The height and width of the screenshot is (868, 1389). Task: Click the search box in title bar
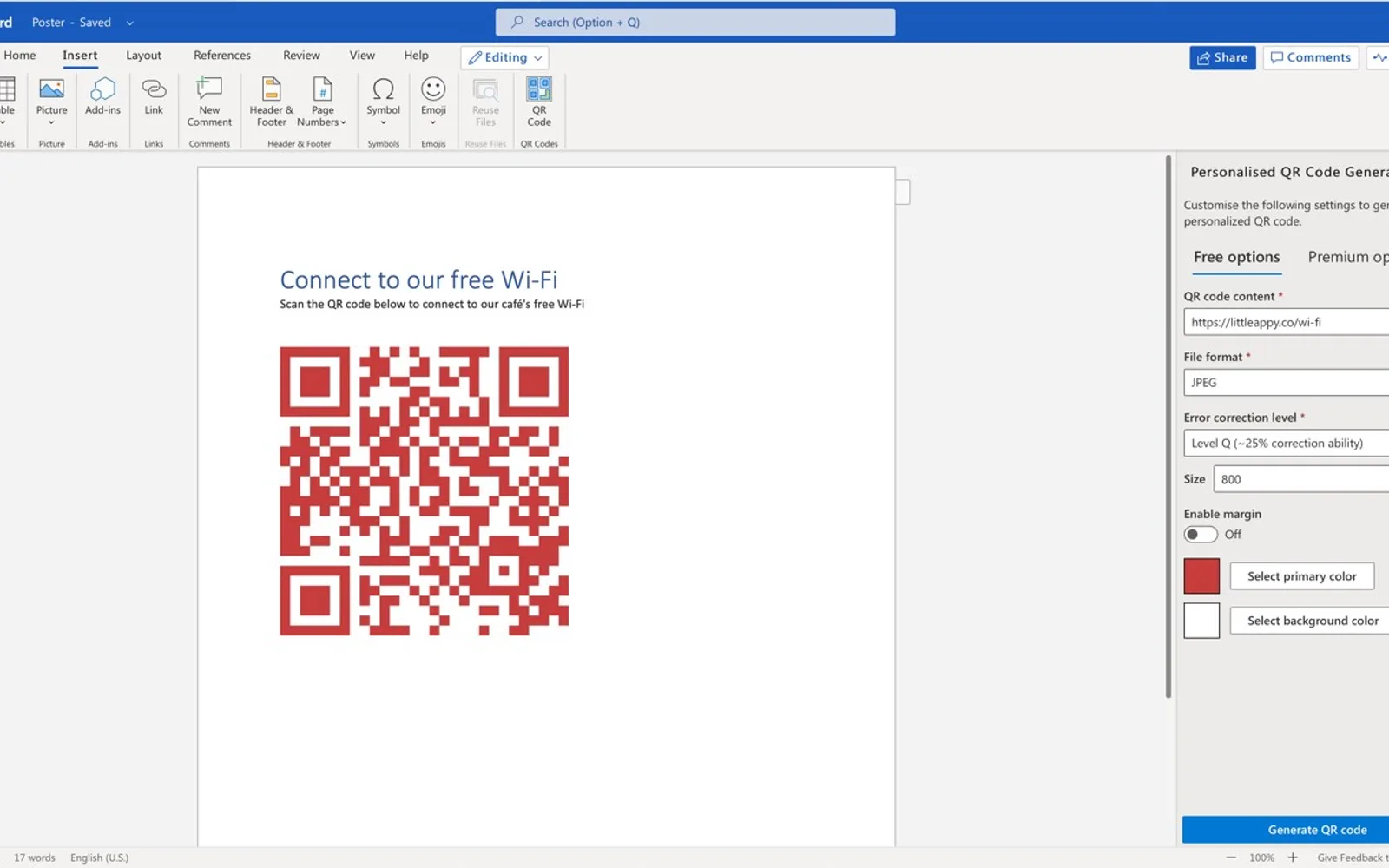[x=695, y=22]
